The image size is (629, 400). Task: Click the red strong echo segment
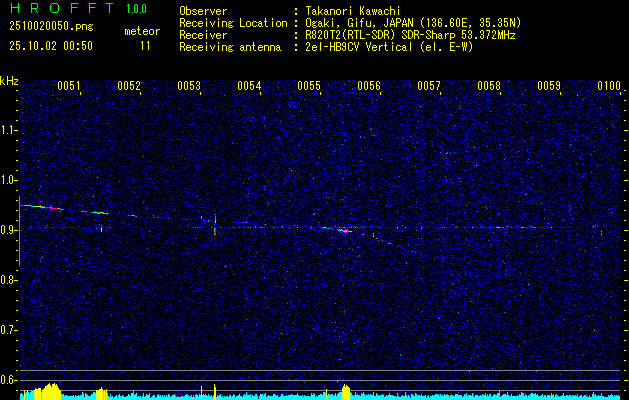51,208
